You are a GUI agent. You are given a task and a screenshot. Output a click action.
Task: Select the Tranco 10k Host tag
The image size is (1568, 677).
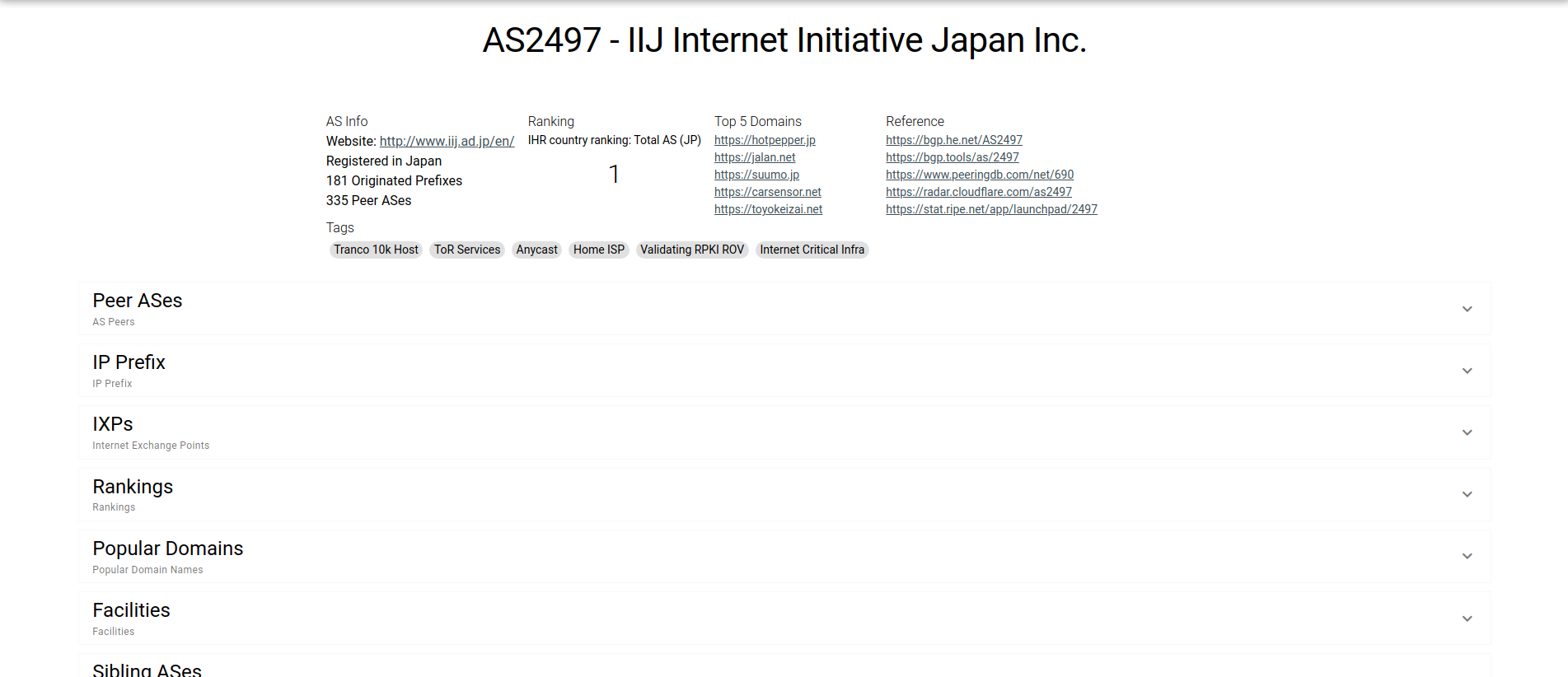point(376,250)
